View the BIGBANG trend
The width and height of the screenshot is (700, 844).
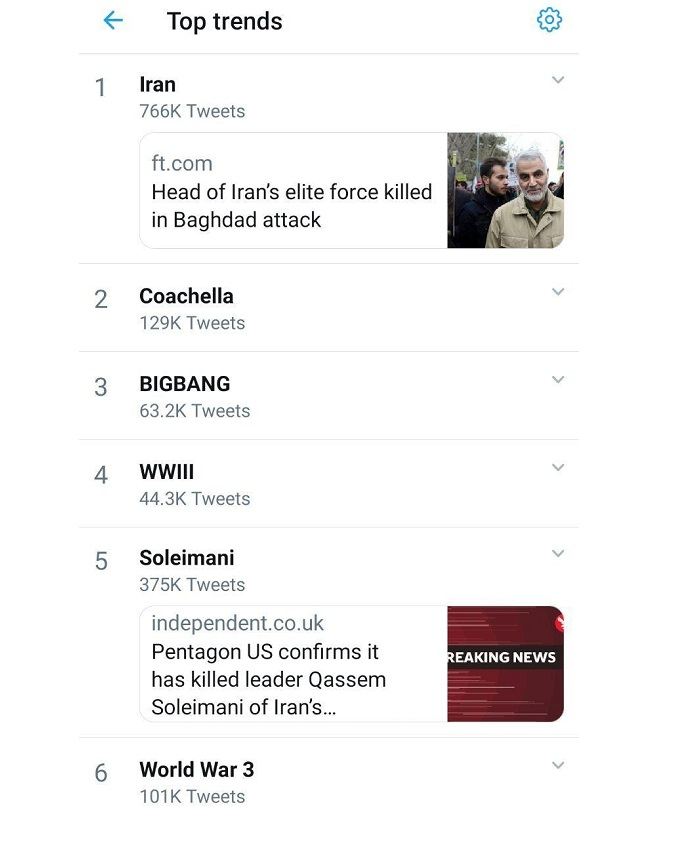coord(184,383)
